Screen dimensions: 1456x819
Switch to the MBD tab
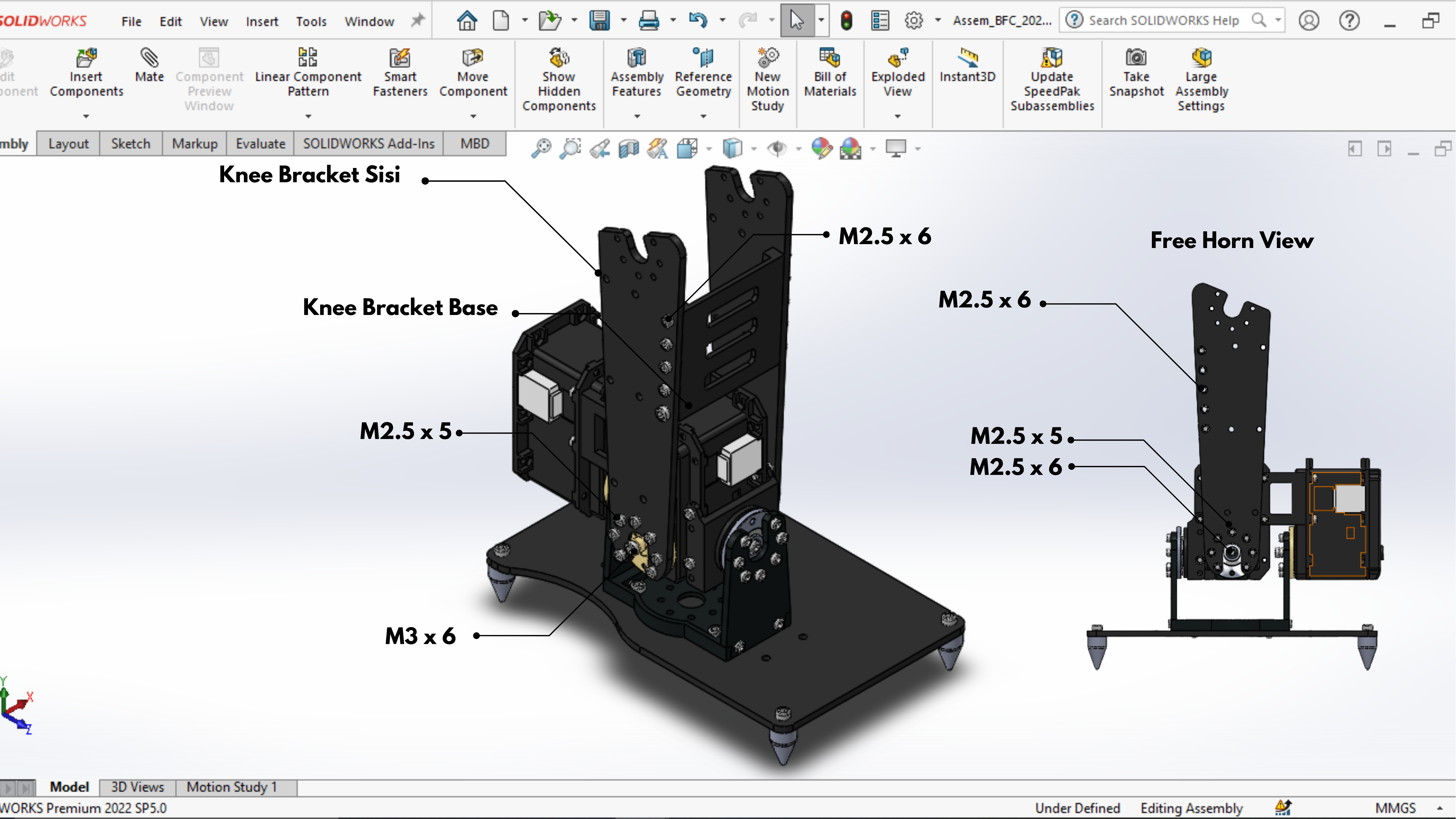pyautogui.click(x=475, y=144)
